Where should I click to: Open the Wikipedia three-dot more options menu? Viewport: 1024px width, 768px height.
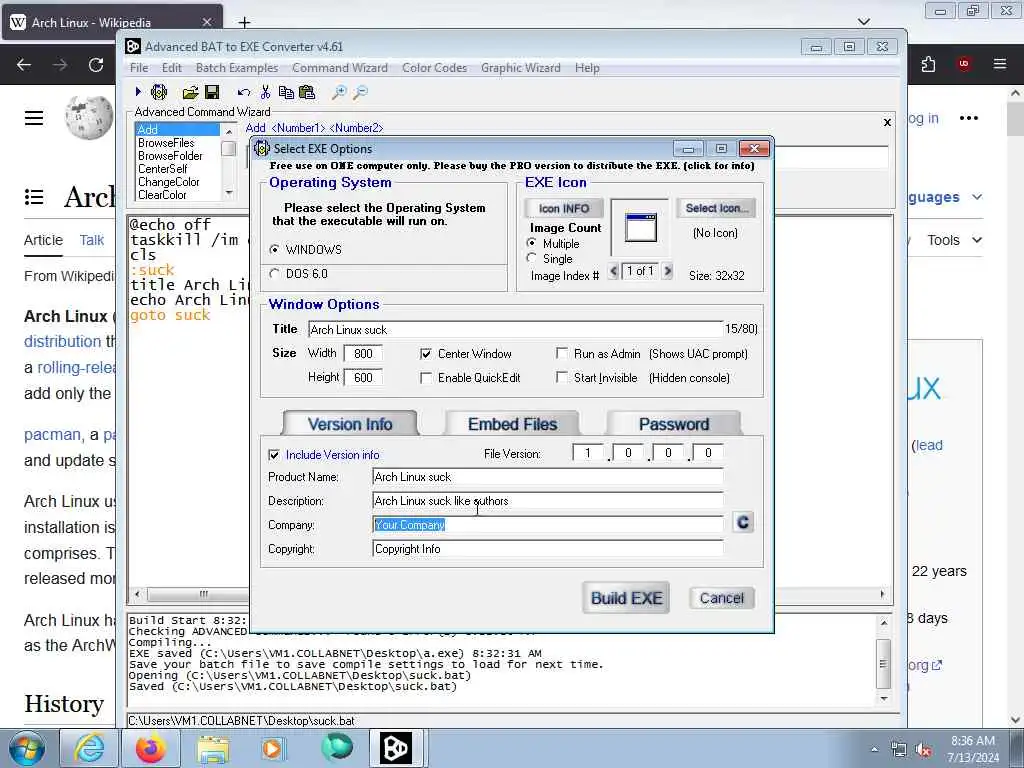[968, 118]
